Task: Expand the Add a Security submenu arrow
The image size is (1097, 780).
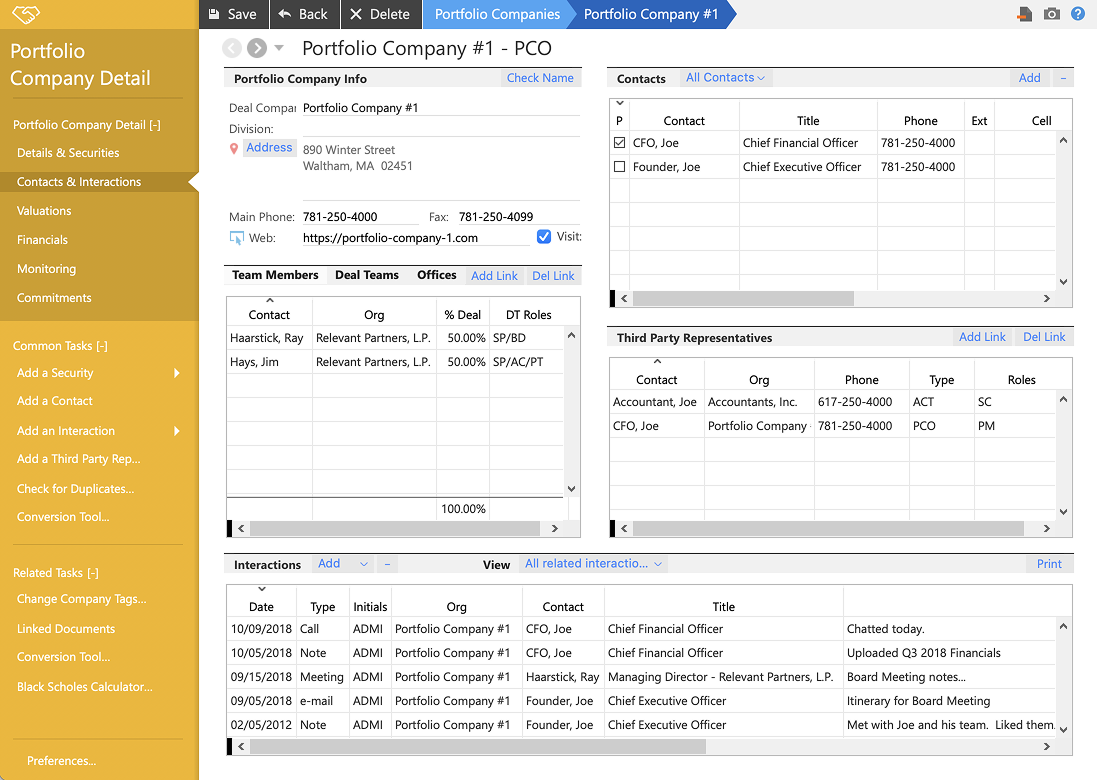Action: [x=177, y=373]
